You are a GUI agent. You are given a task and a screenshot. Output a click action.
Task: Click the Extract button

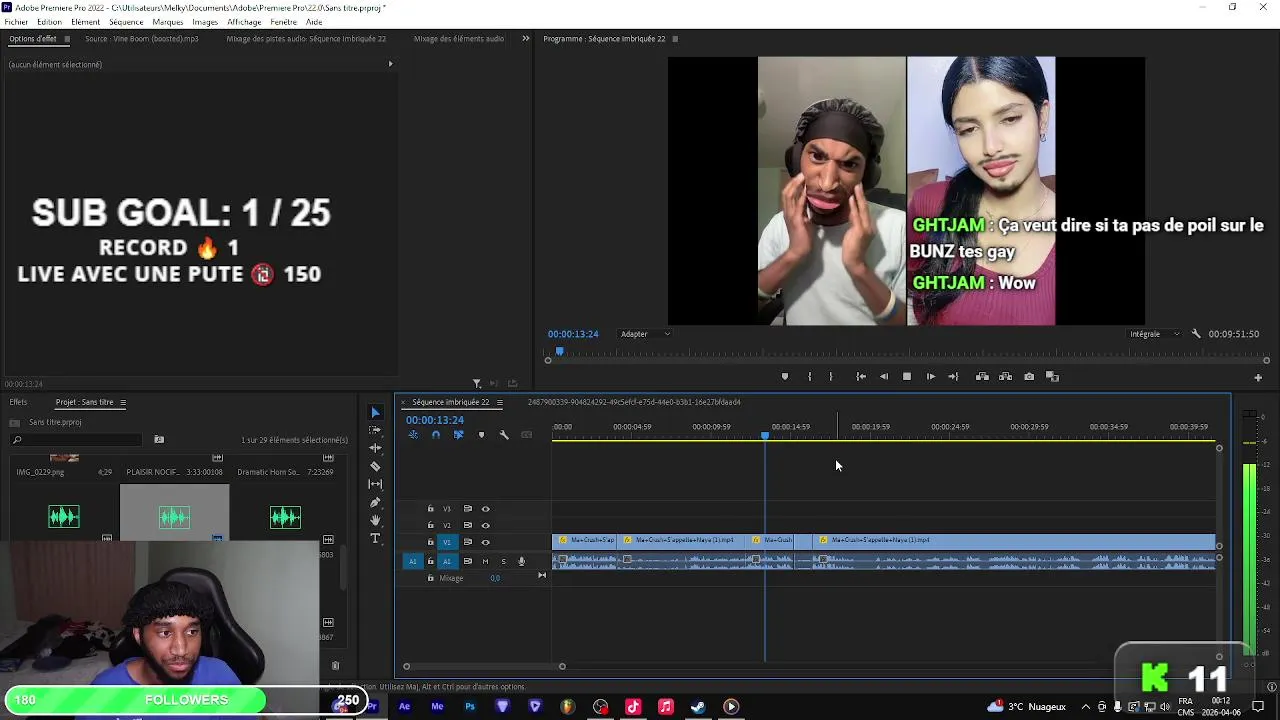pos(1005,377)
